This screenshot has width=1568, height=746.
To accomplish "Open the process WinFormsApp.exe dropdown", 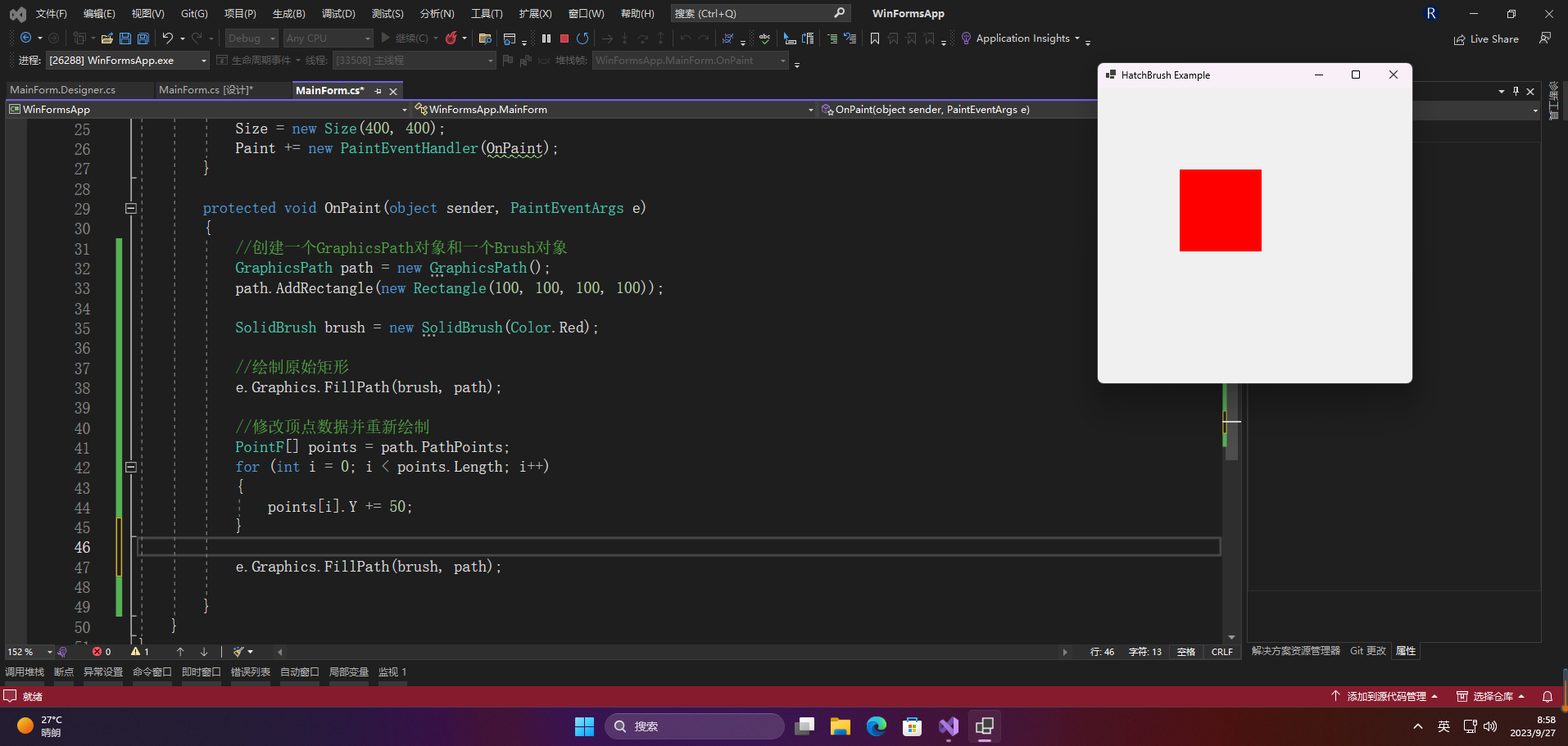I will (x=128, y=60).
